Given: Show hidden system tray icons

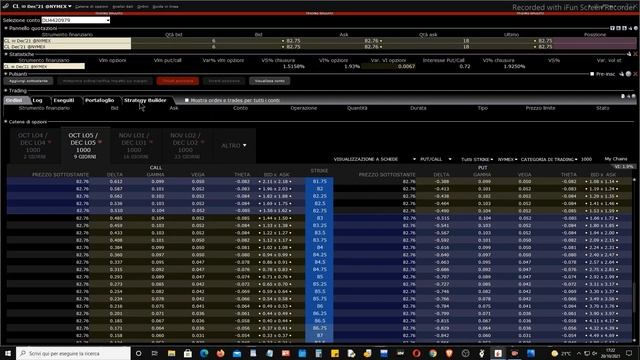Looking at the screenshot, I should tap(579, 353).
